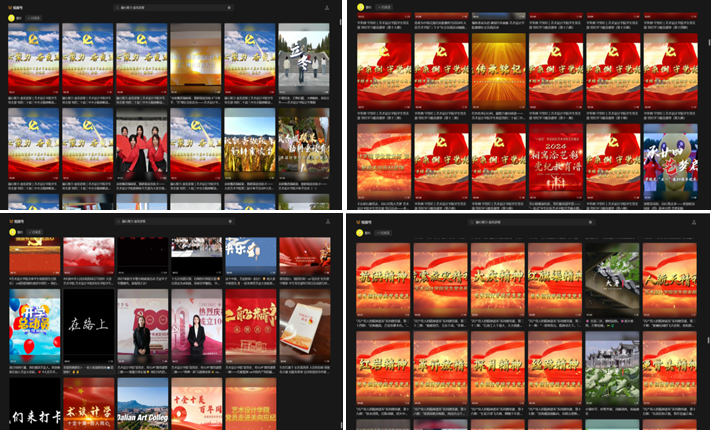This screenshot has height=430, width=711.
Task: Open the Dalian Art College video thumbnail
Action: point(143,407)
